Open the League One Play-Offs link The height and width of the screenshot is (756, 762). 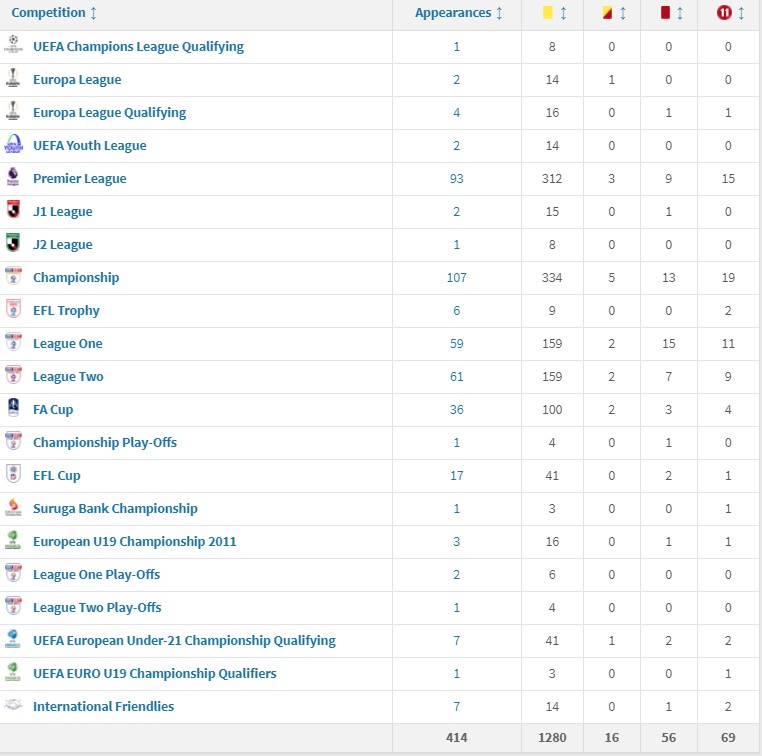96,575
